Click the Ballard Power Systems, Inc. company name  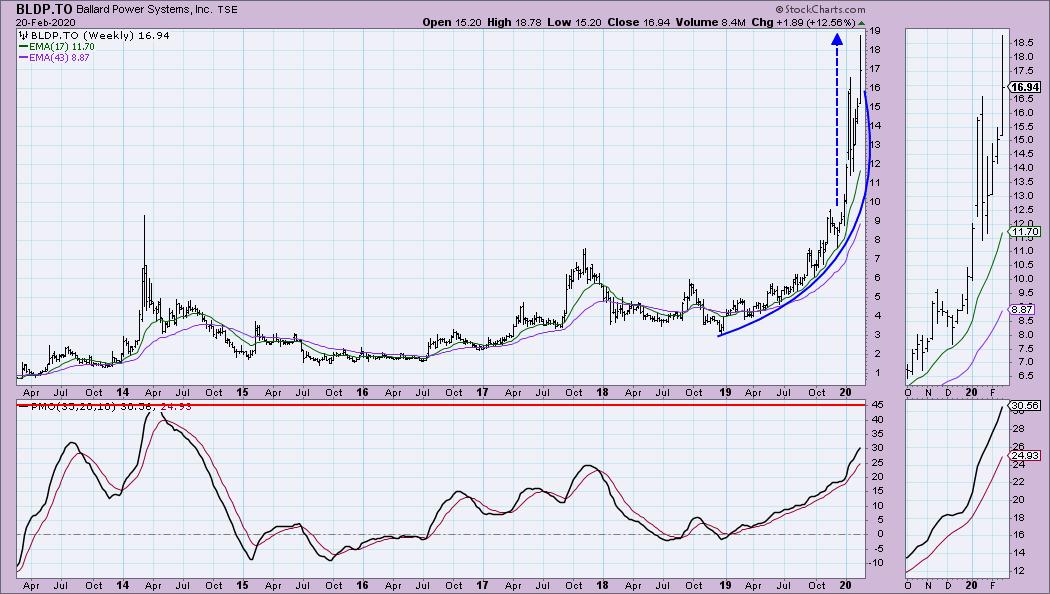(x=143, y=10)
